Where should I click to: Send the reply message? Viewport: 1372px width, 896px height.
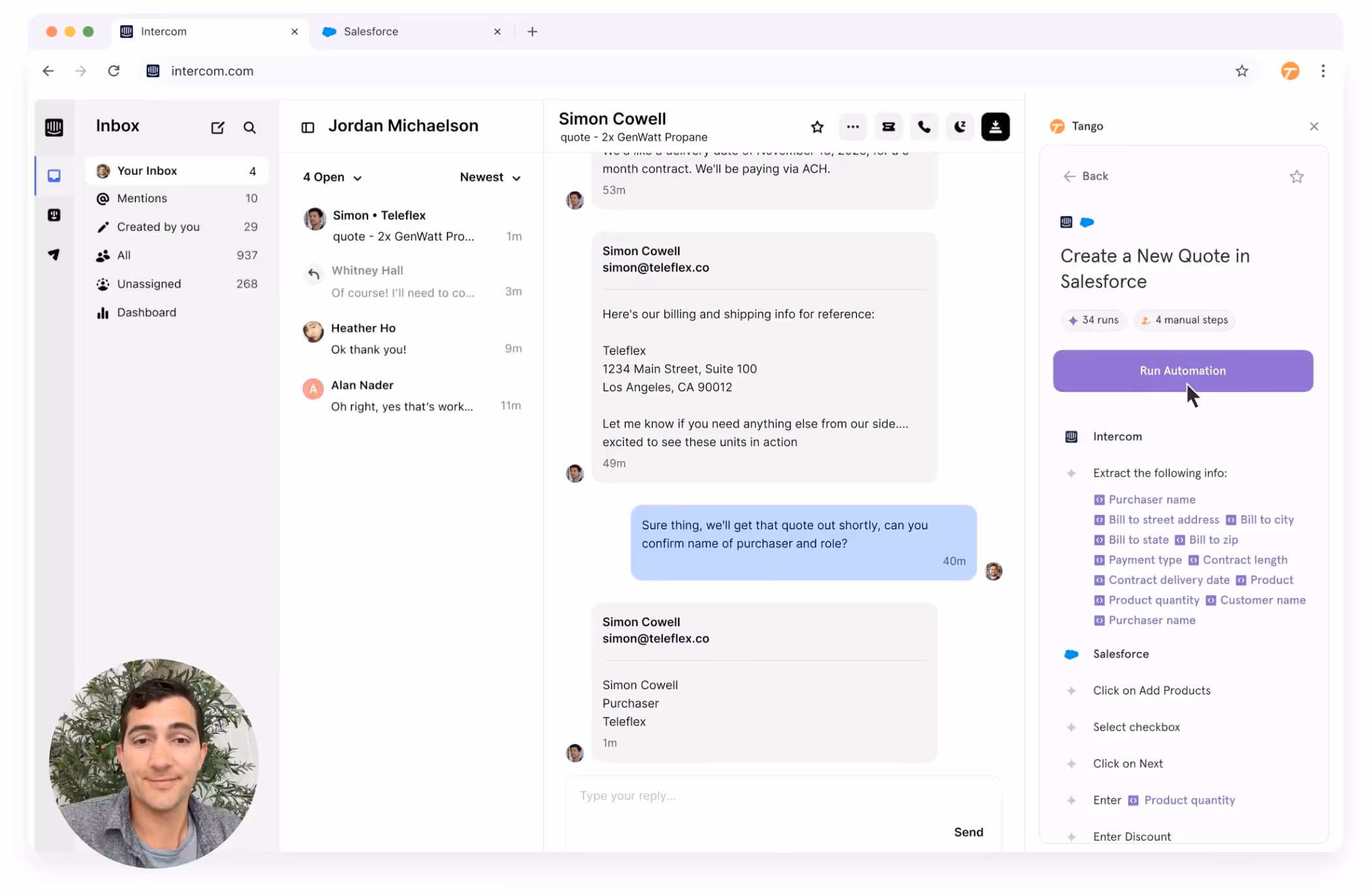(x=969, y=832)
